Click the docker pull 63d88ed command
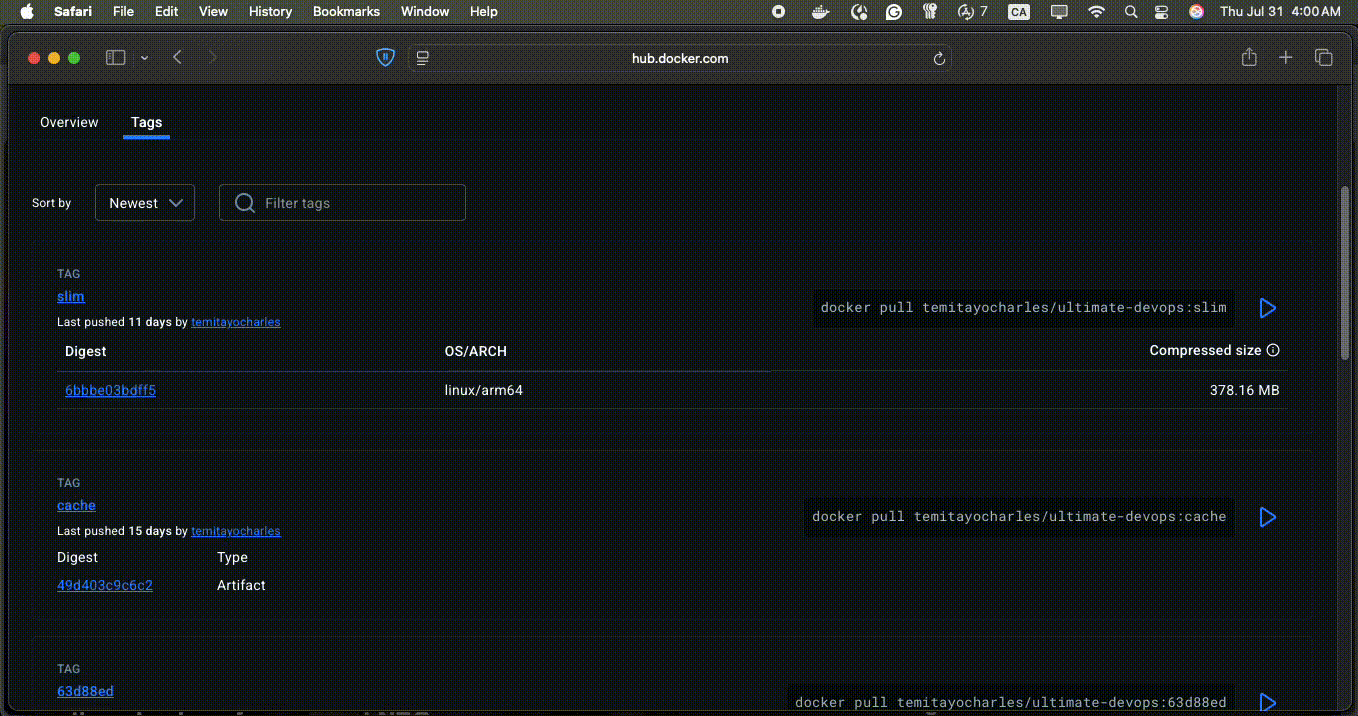This screenshot has width=1358, height=716. click(1010, 702)
